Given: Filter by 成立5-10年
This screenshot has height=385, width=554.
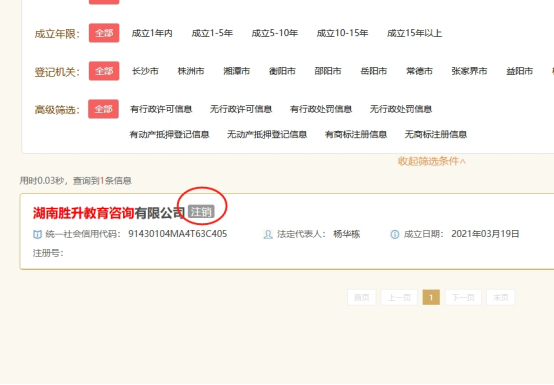Looking at the screenshot, I should pos(275,33).
